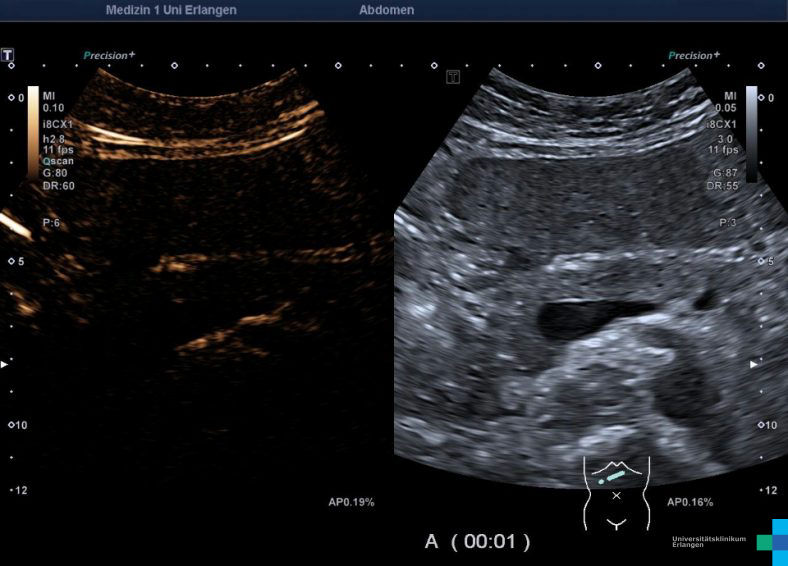This screenshot has width=788, height=566.
Task: Click the AP0.19% acoustic power readout
Action: tap(351, 502)
